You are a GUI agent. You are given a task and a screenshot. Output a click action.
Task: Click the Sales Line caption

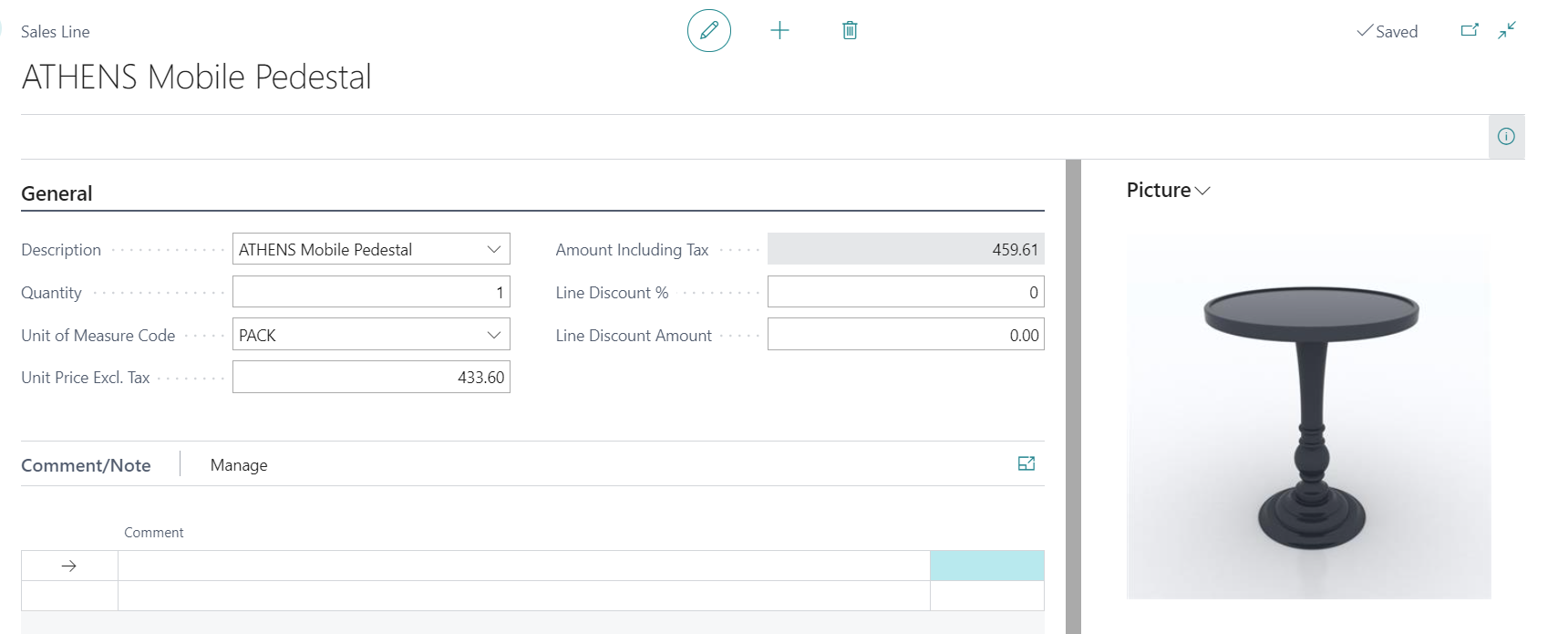coord(56,32)
